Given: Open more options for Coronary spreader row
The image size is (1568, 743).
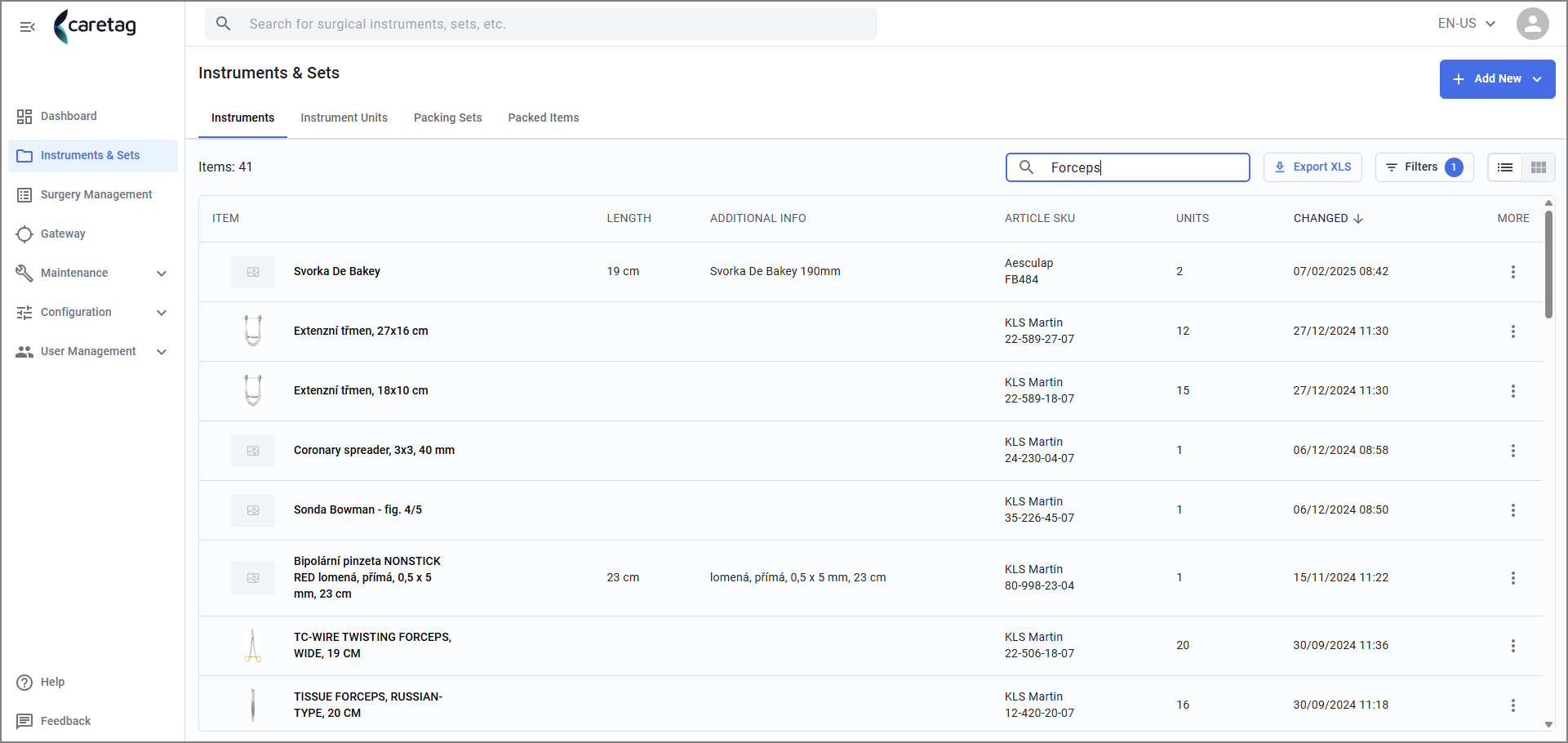Looking at the screenshot, I should coord(1512,451).
